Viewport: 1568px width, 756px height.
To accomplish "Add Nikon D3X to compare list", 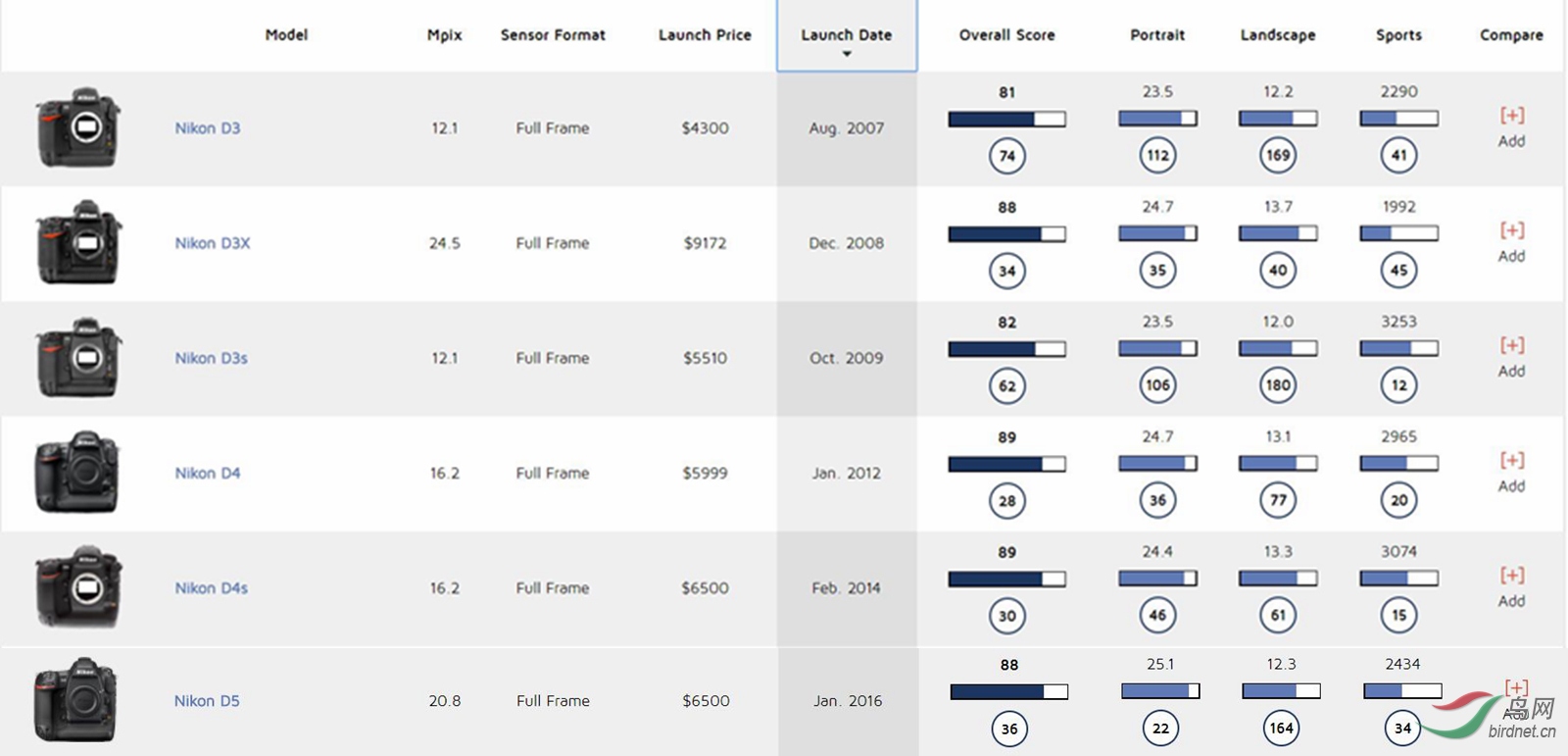I will click(x=1511, y=242).
